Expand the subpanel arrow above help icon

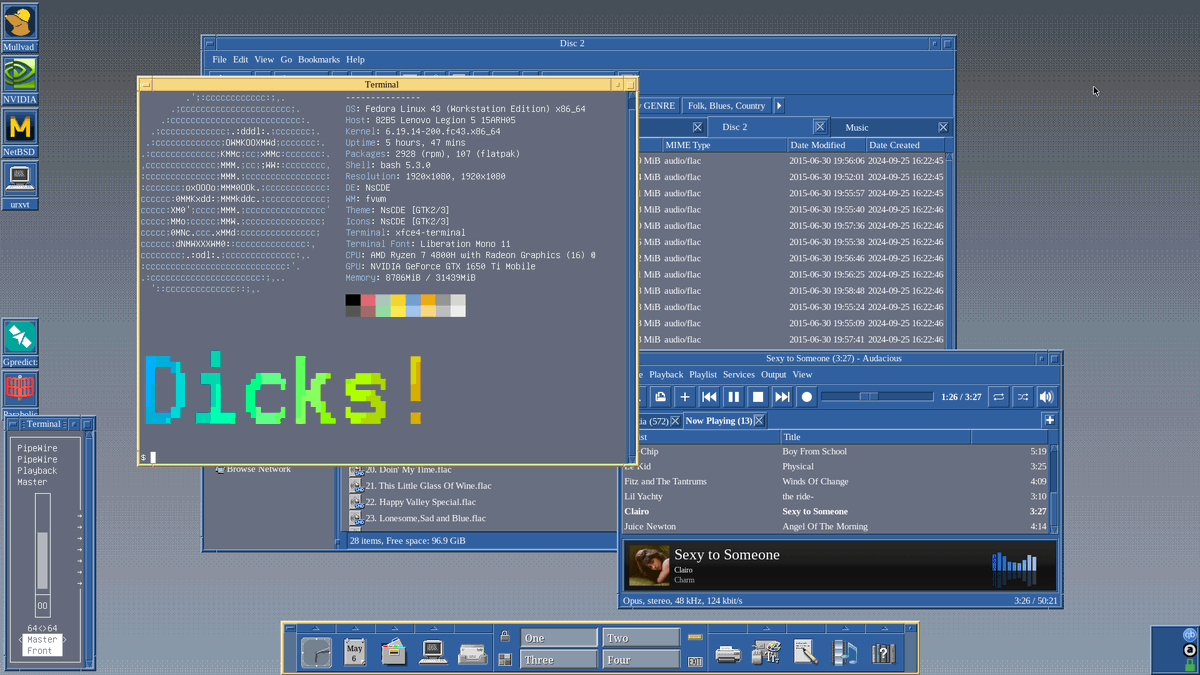(x=883, y=629)
